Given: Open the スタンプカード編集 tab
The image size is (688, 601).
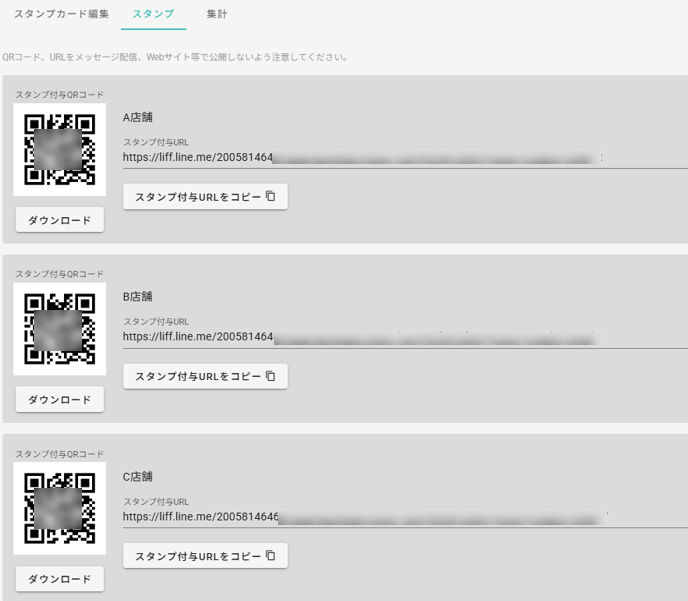Looking at the screenshot, I should tap(61, 14).
